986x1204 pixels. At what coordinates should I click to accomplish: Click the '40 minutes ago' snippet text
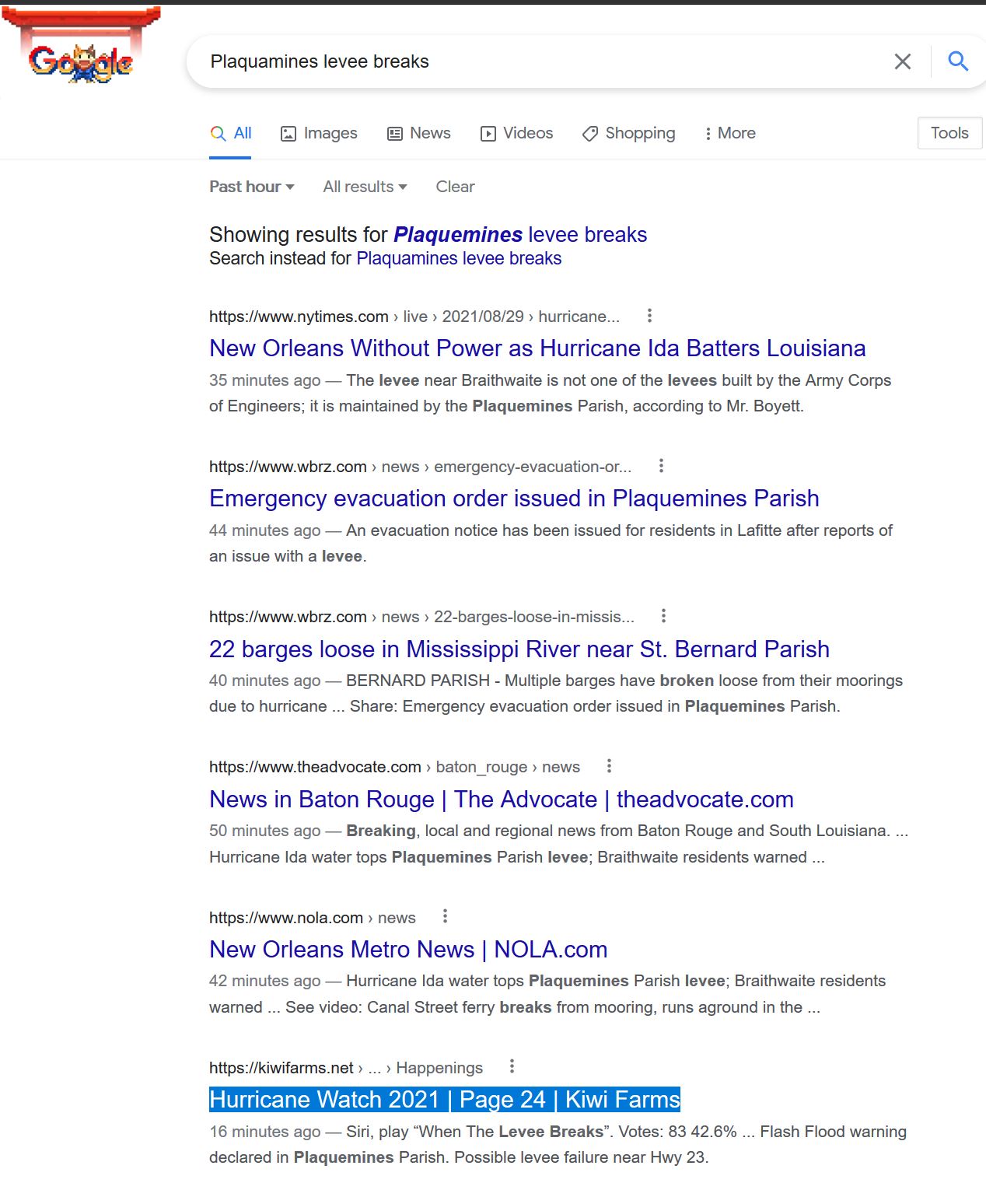(x=264, y=681)
